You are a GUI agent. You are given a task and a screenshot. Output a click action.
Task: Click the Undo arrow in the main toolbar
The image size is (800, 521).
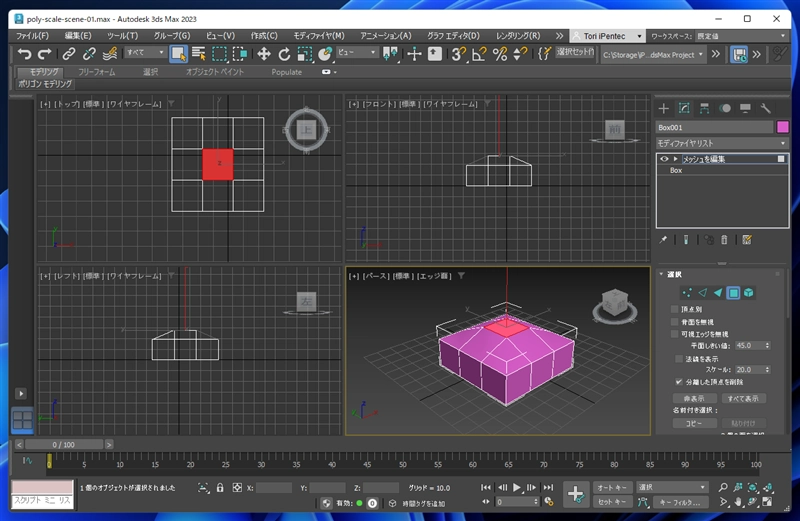24,54
